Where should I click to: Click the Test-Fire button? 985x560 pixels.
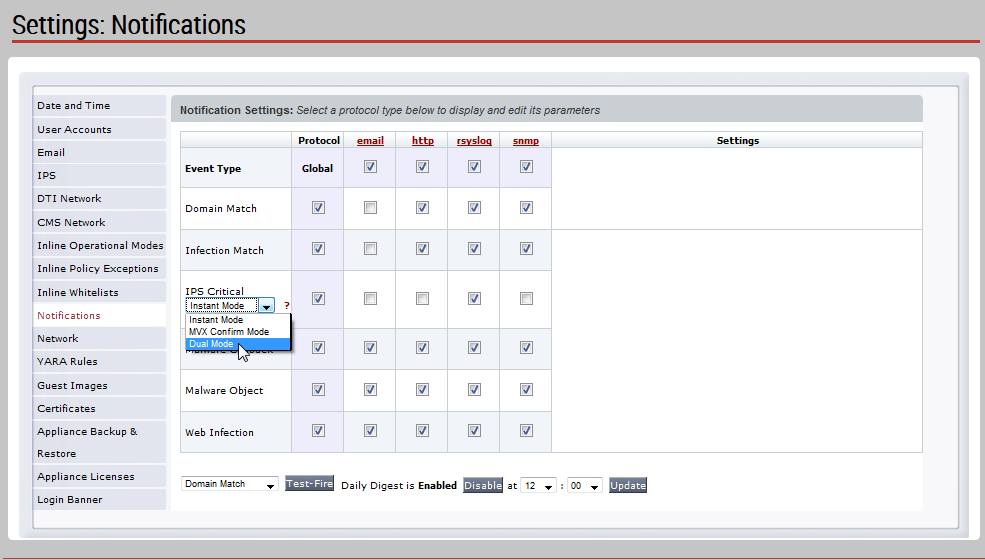click(309, 483)
